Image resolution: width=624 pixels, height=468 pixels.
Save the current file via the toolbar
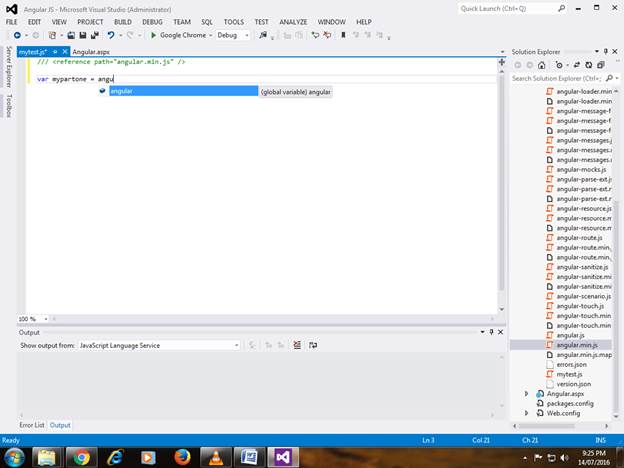click(x=83, y=35)
